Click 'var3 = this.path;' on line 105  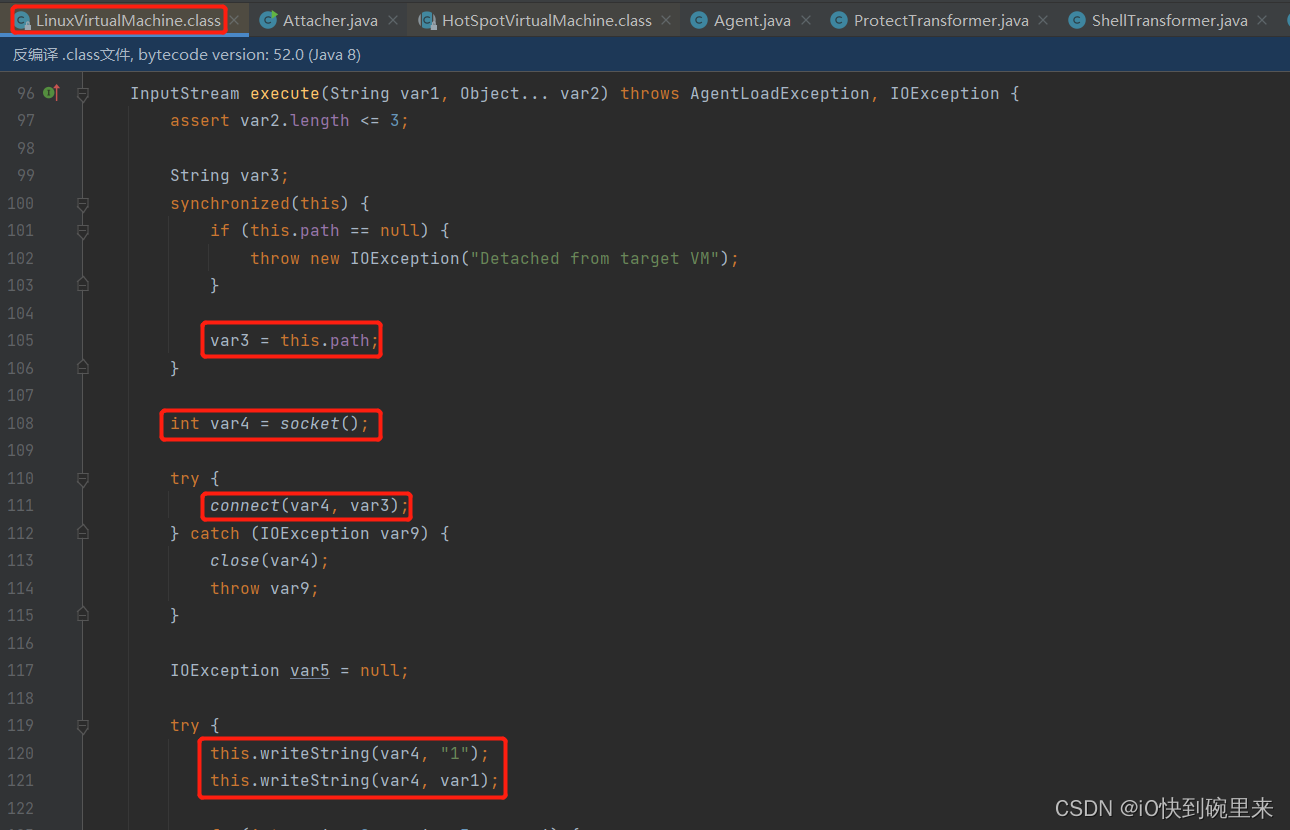295,340
